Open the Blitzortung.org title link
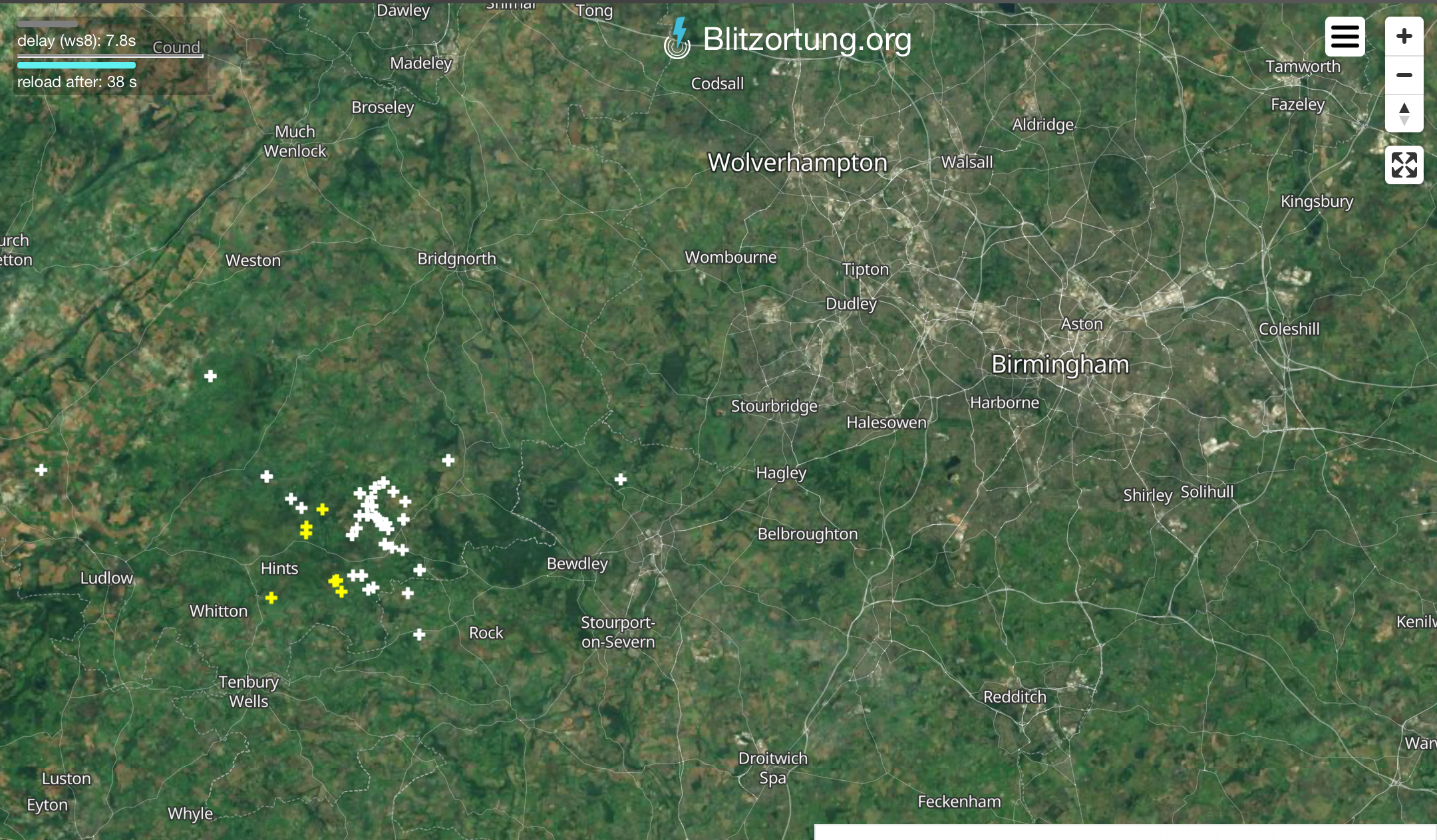1437x840 pixels. [807, 39]
